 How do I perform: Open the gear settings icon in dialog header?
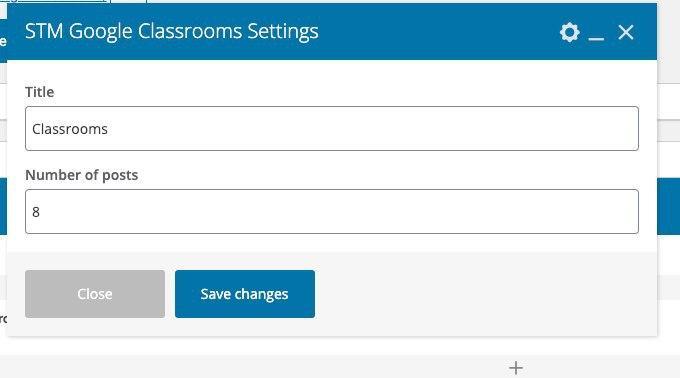[569, 32]
